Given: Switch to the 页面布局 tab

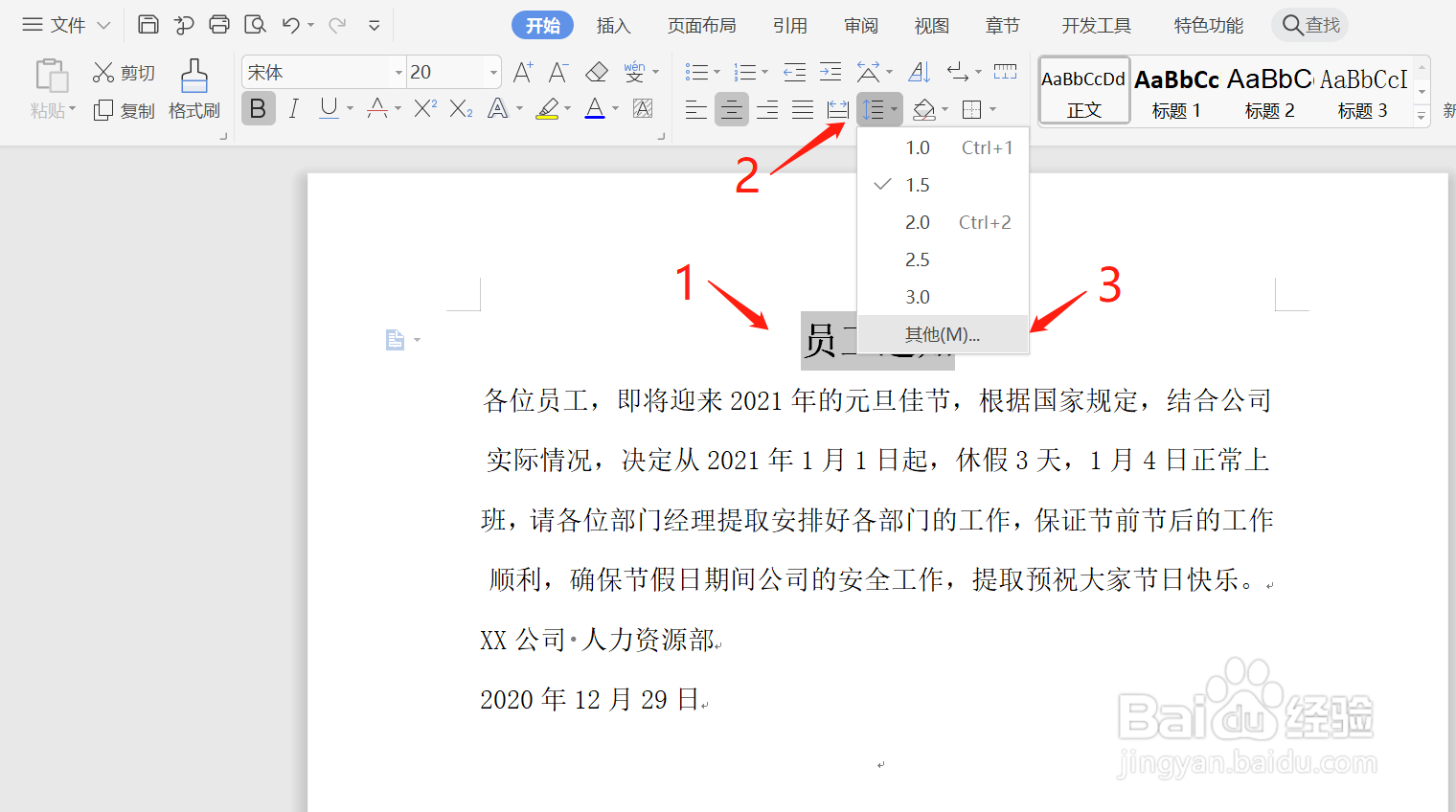Looking at the screenshot, I should coord(701,26).
